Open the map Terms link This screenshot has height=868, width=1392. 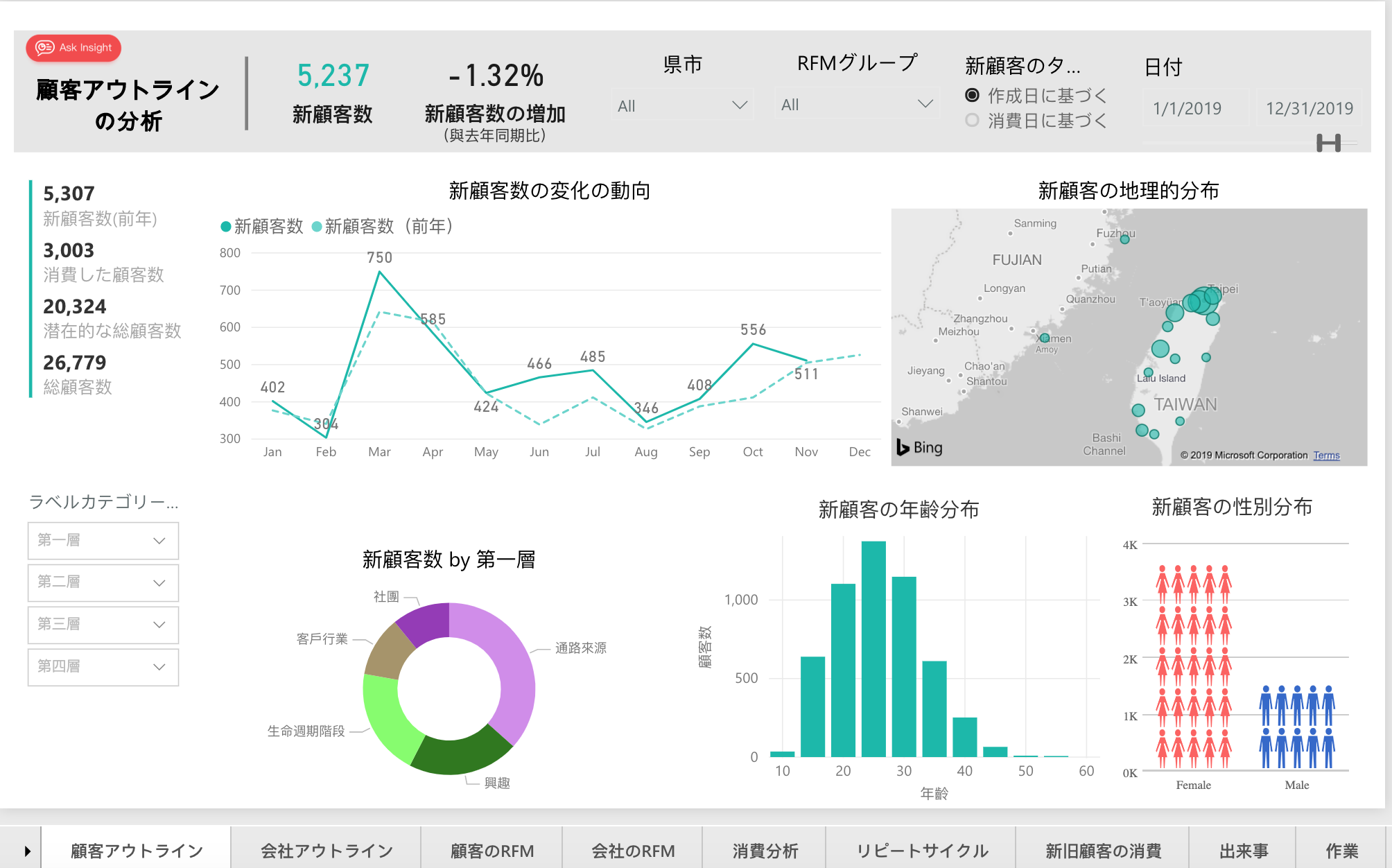pyautogui.click(x=1325, y=455)
